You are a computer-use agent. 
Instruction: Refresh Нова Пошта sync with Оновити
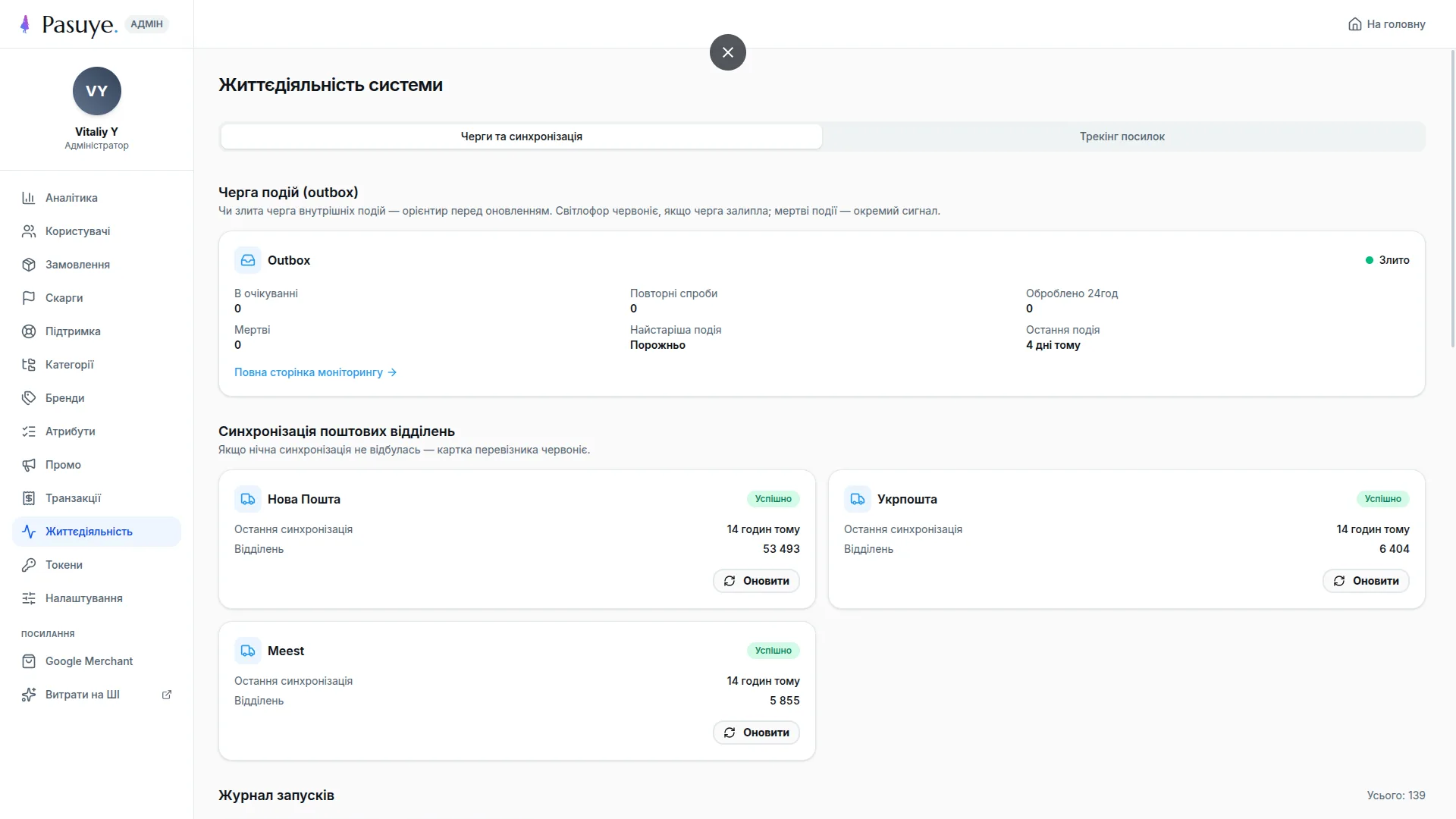(756, 581)
